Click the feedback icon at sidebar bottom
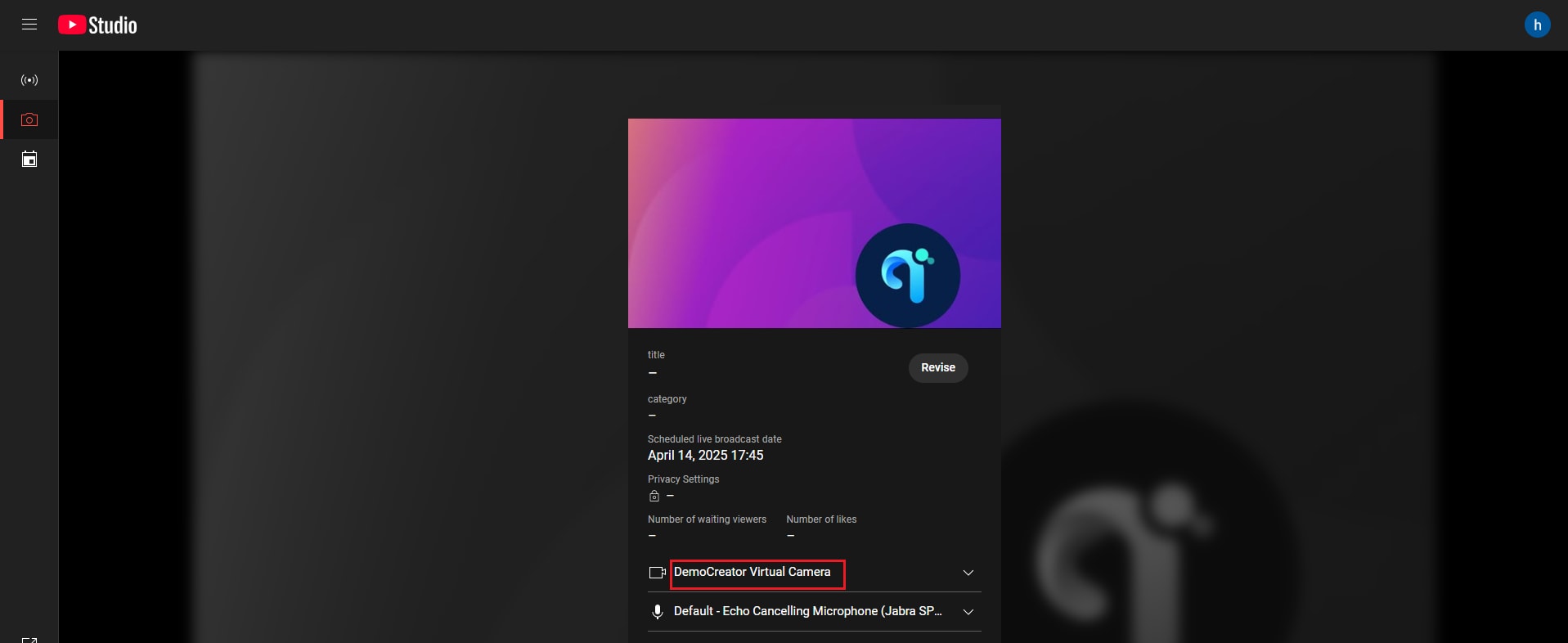 [x=29, y=640]
